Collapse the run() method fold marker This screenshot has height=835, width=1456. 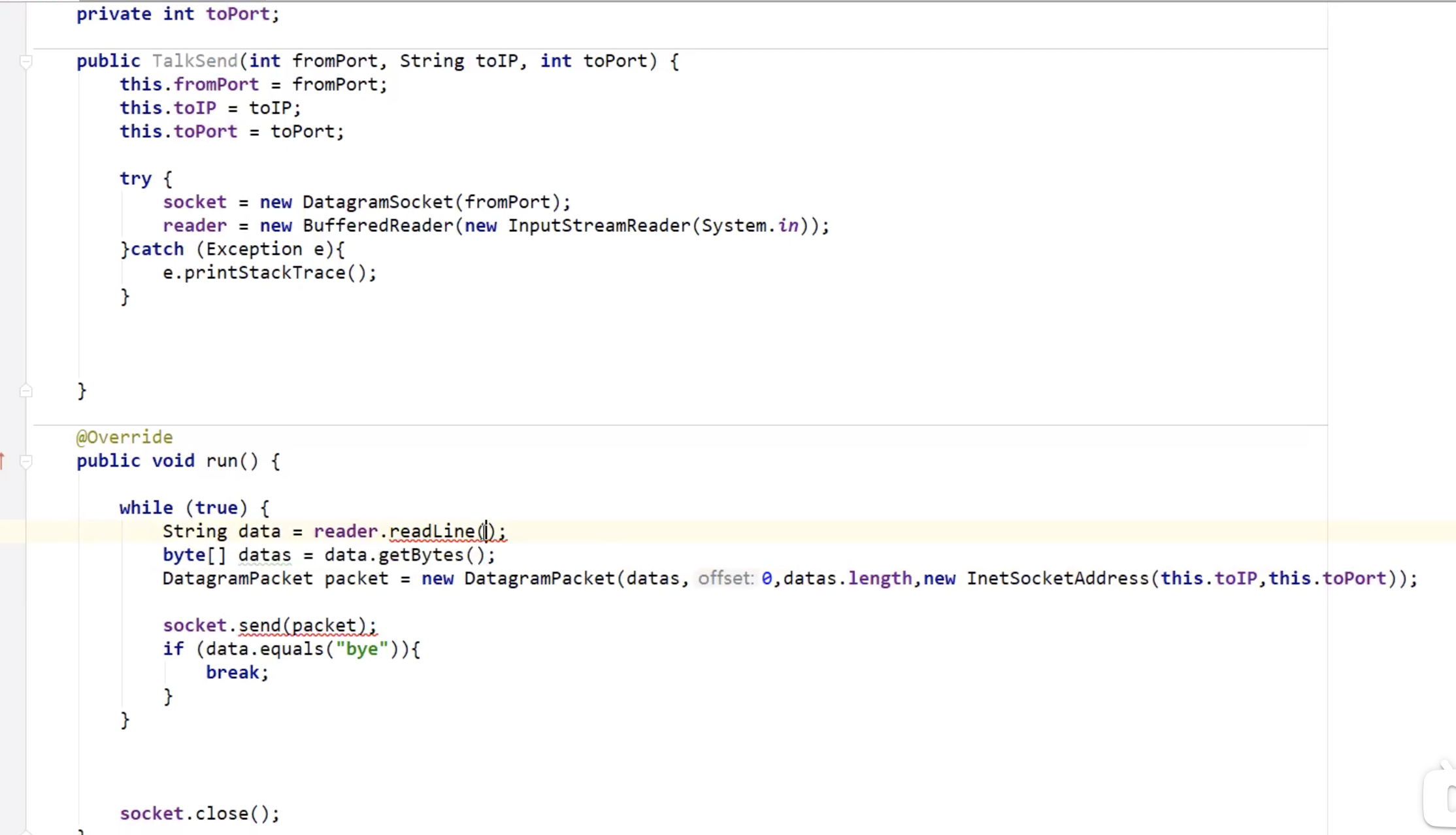(26, 462)
